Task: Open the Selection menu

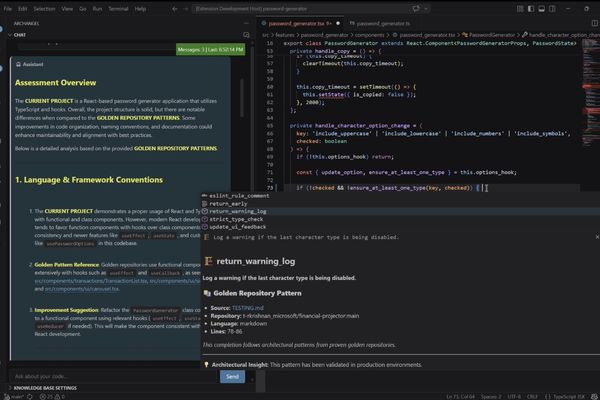Action: 44,8
